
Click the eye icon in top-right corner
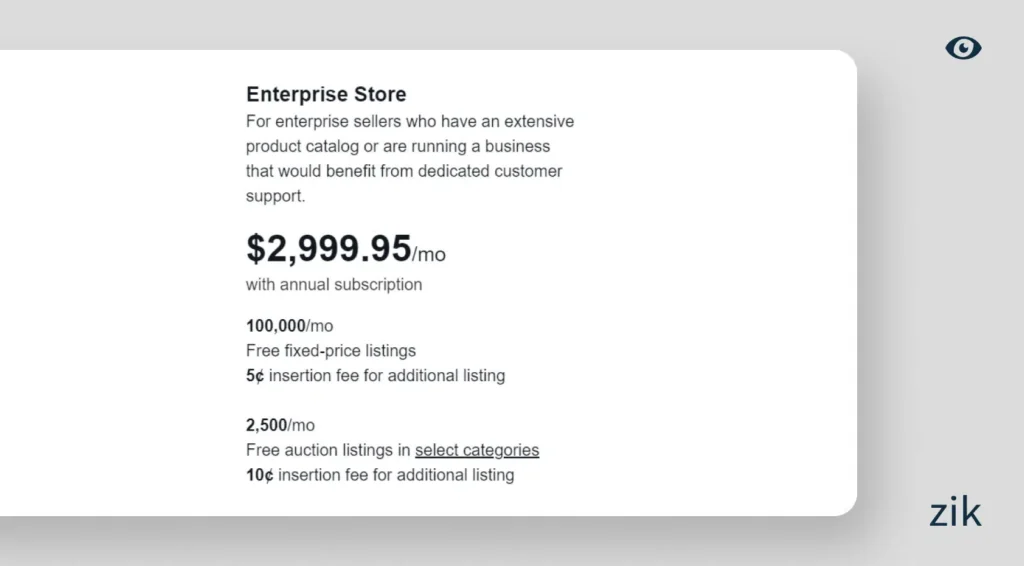963,48
